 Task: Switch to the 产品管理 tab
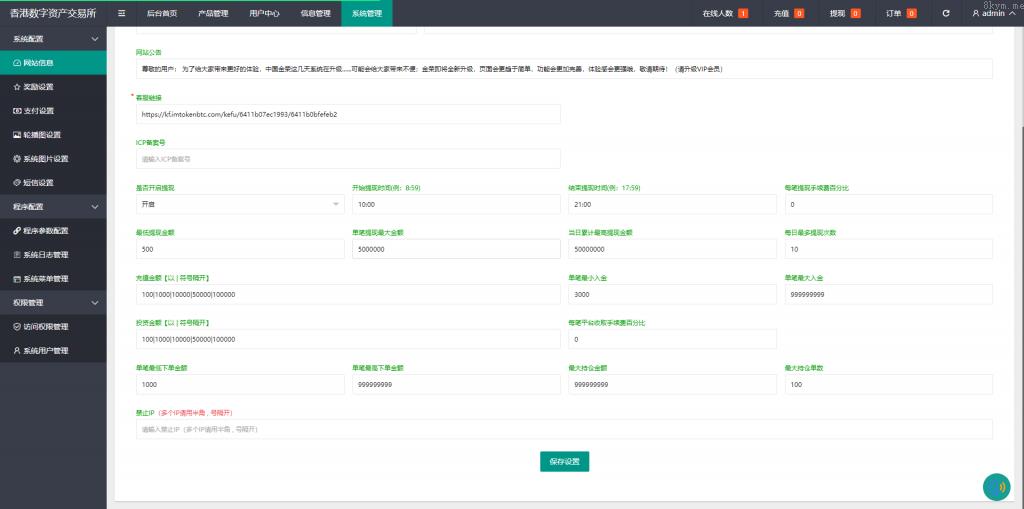(212, 13)
